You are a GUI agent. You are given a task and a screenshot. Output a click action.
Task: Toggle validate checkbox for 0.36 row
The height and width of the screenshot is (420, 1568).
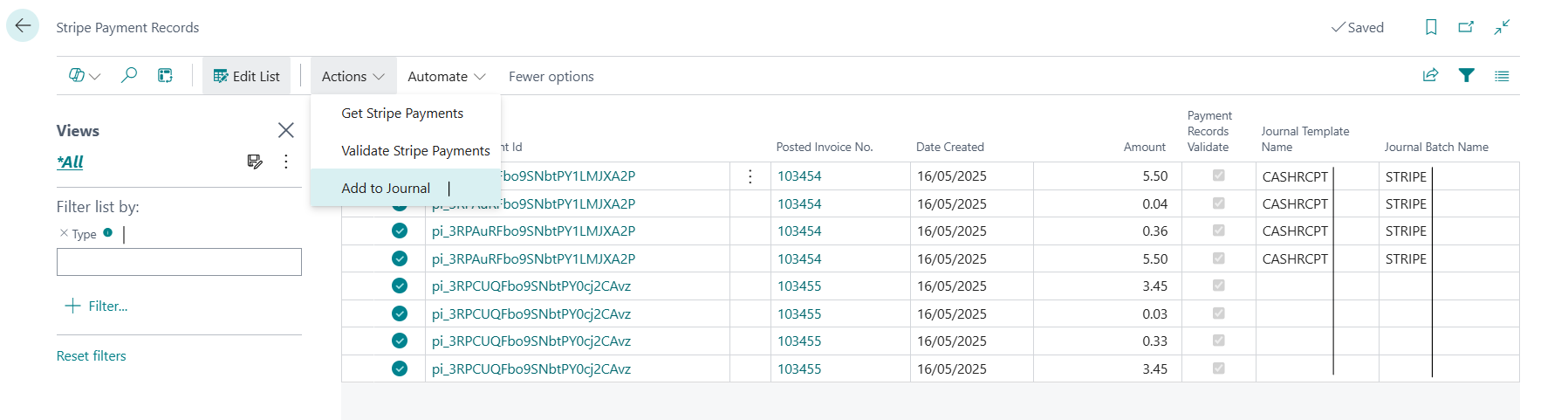[x=1219, y=231]
